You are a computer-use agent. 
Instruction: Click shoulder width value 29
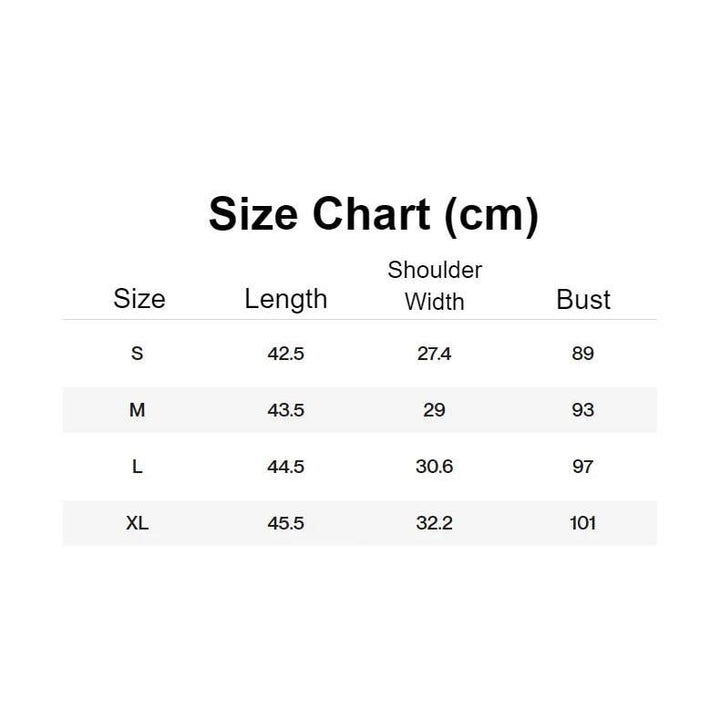434,410
